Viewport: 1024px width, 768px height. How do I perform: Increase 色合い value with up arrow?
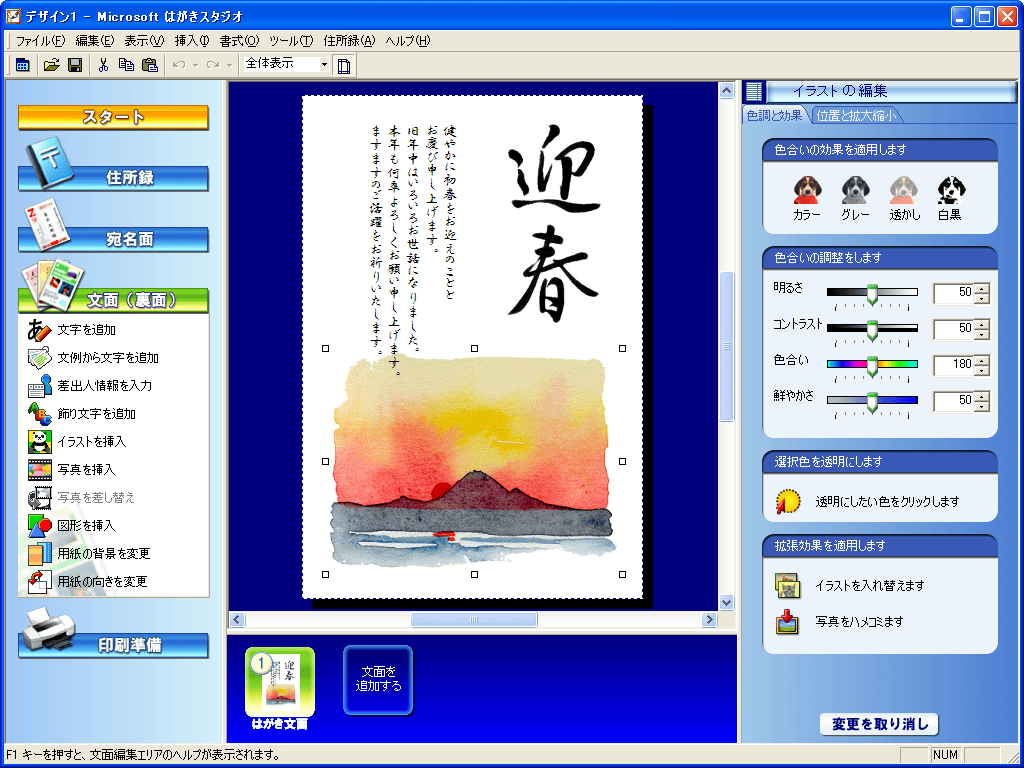point(982,360)
